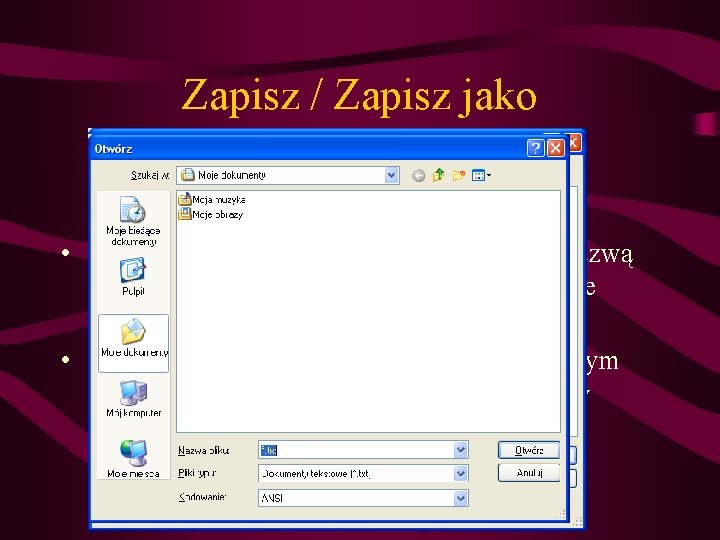Select the Moja muzyka folder

click(x=212, y=200)
